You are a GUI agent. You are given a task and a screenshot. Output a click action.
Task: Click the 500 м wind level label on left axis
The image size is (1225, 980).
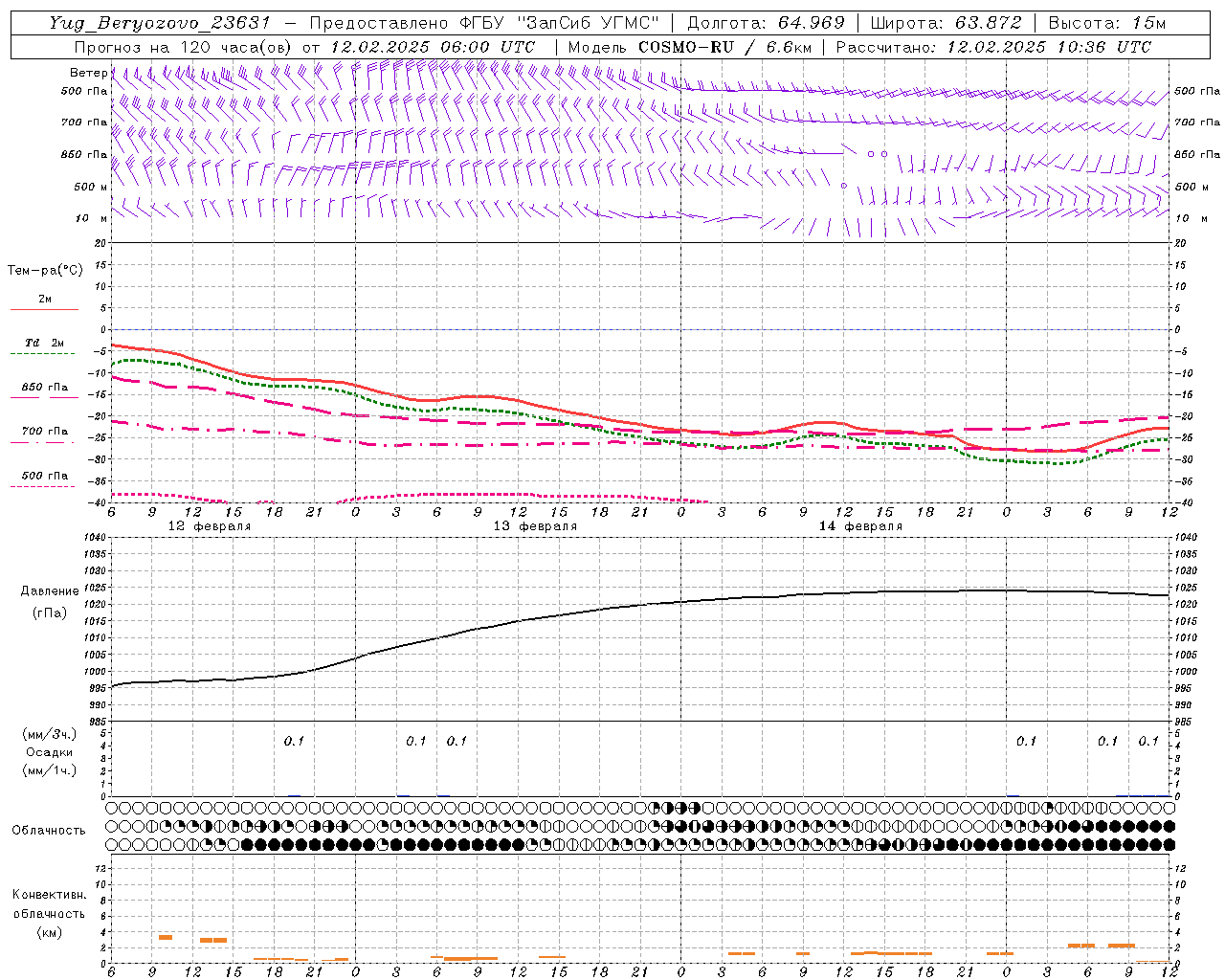coord(91,187)
